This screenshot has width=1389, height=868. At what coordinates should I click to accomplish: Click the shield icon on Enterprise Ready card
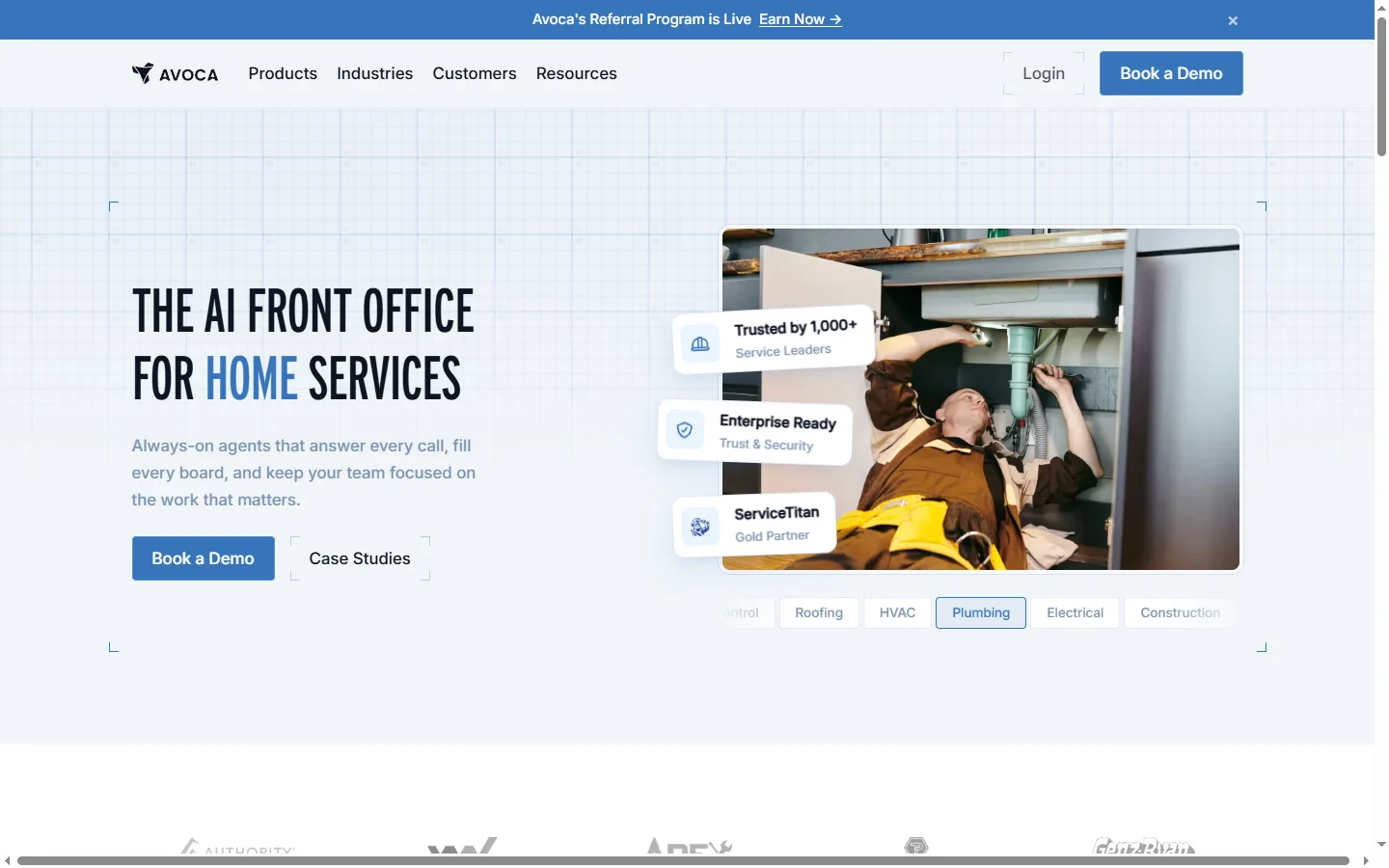685,430
